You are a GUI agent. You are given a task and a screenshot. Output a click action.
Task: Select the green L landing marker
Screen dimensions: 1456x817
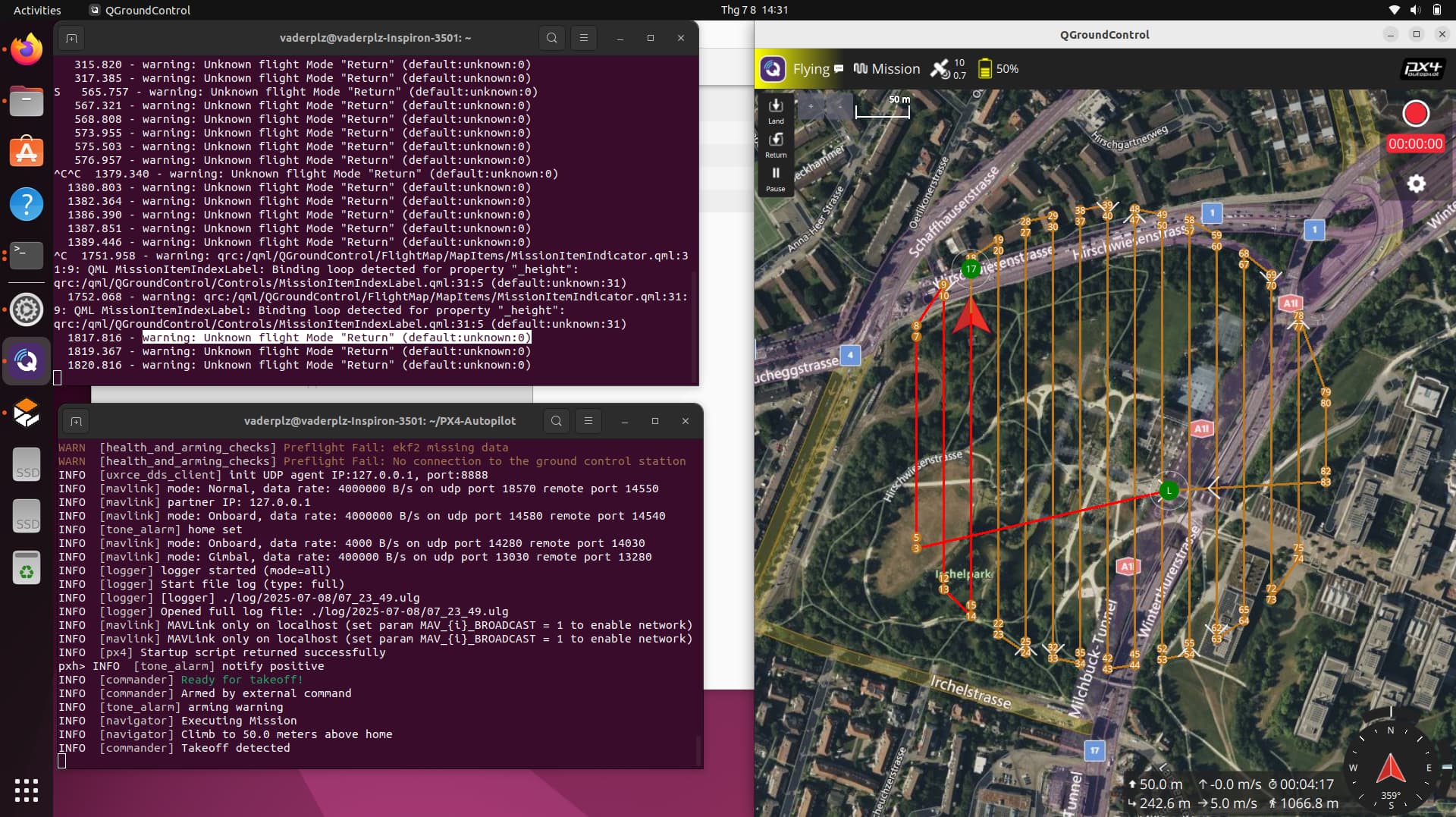pos(1169,491)
